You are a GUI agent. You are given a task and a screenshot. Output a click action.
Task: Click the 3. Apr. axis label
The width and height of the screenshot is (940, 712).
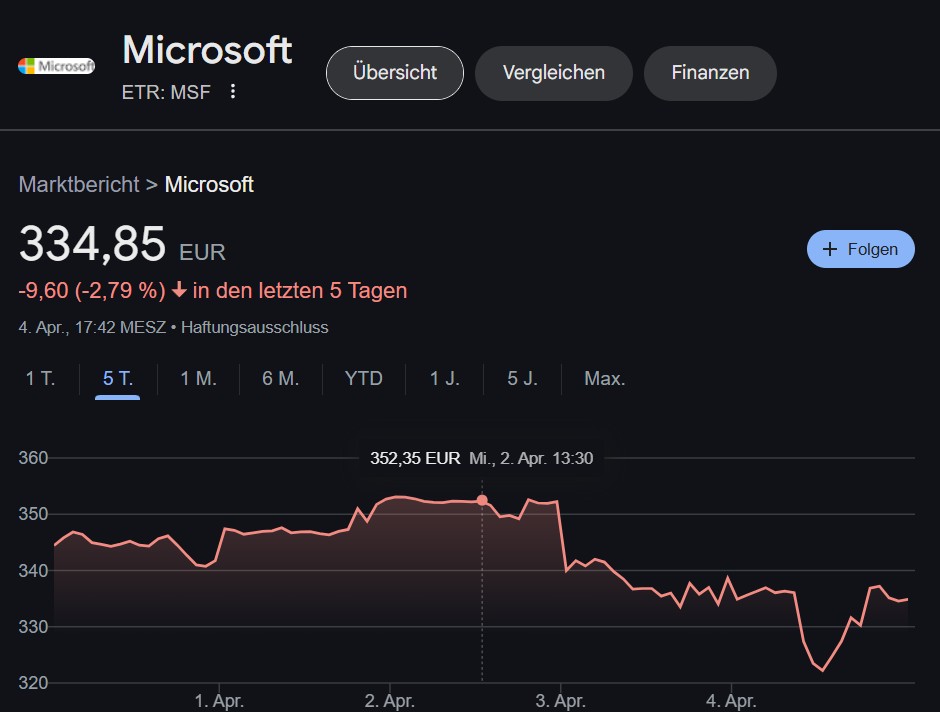(x=561, y=701)
